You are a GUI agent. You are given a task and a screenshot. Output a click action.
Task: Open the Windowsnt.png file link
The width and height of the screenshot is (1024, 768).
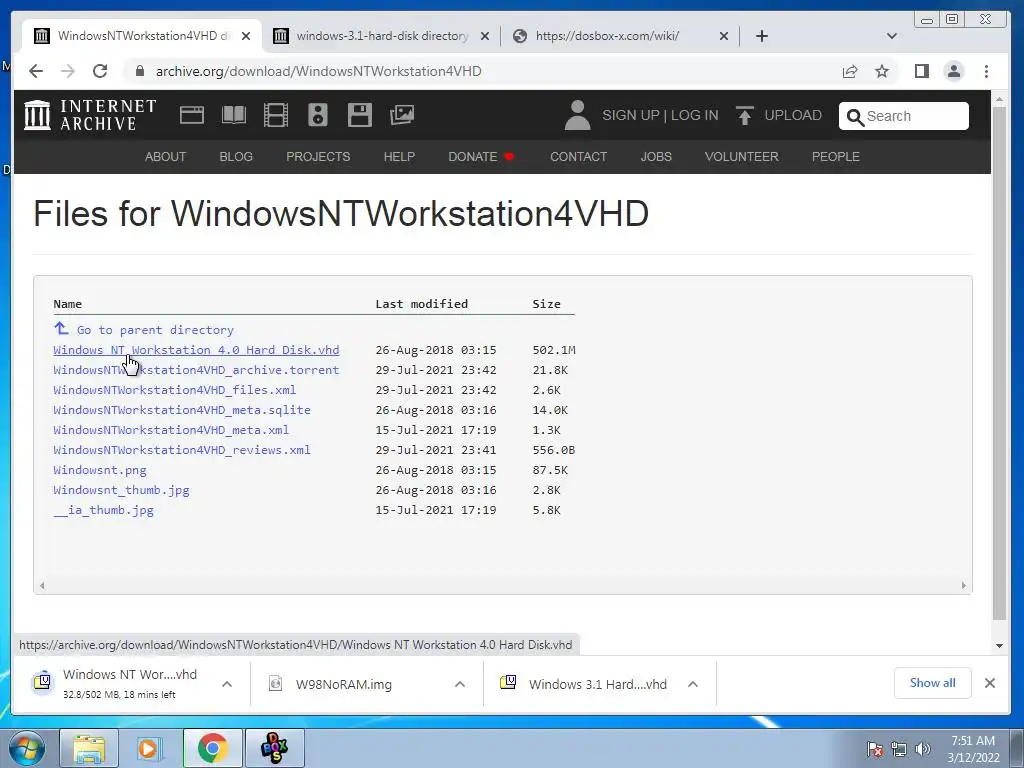100,470
